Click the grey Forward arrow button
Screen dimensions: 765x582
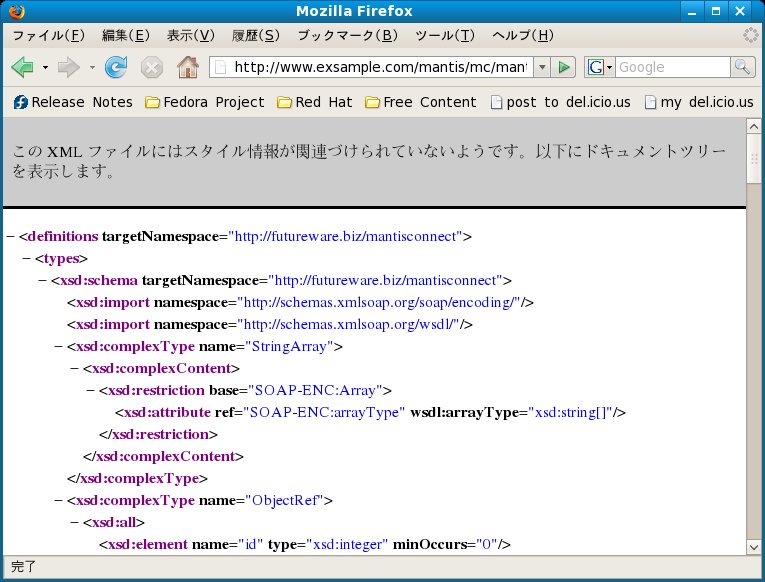click(68, 67)
